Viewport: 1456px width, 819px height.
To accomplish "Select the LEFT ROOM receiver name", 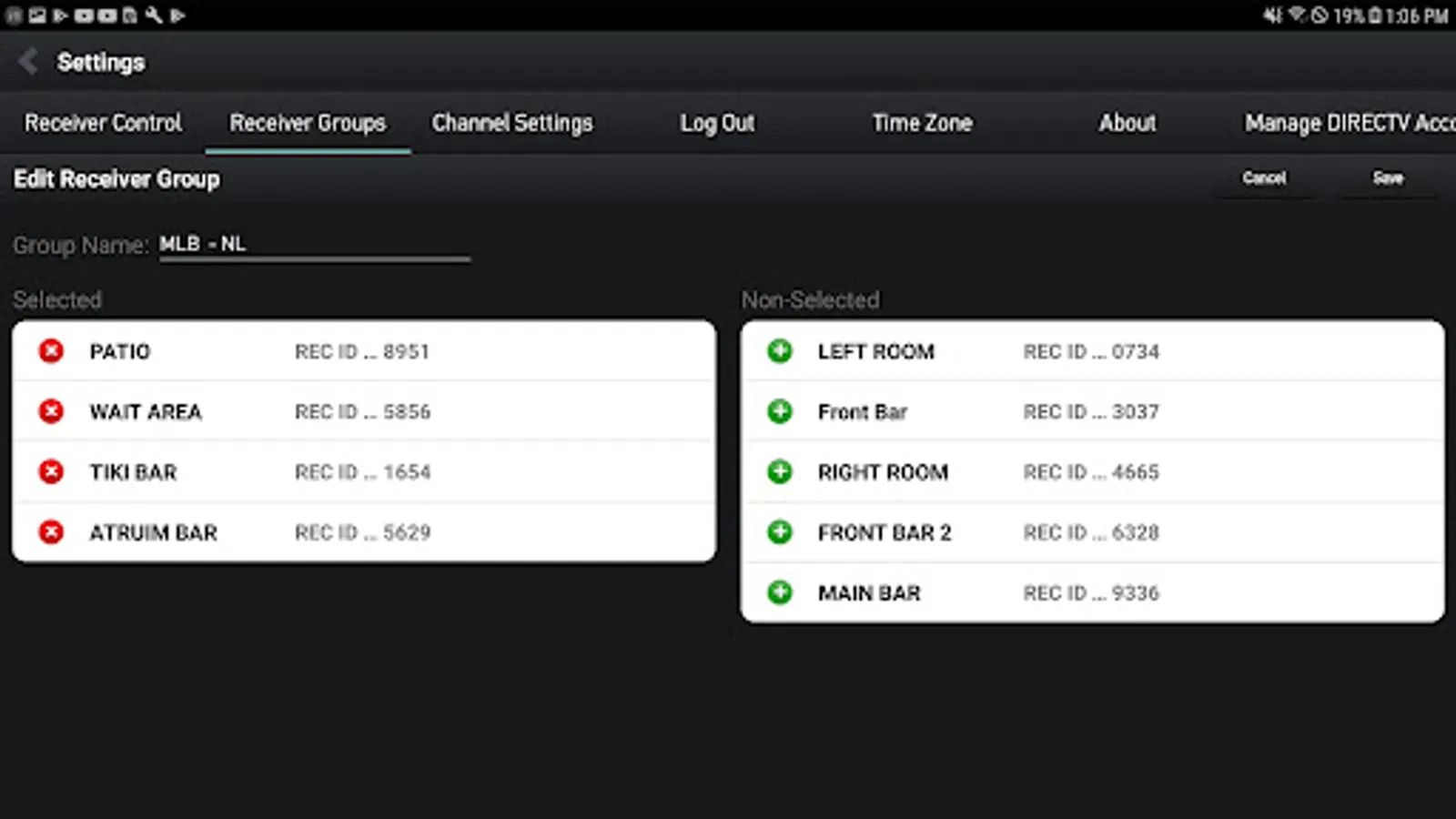I will [x=875, y=351].
